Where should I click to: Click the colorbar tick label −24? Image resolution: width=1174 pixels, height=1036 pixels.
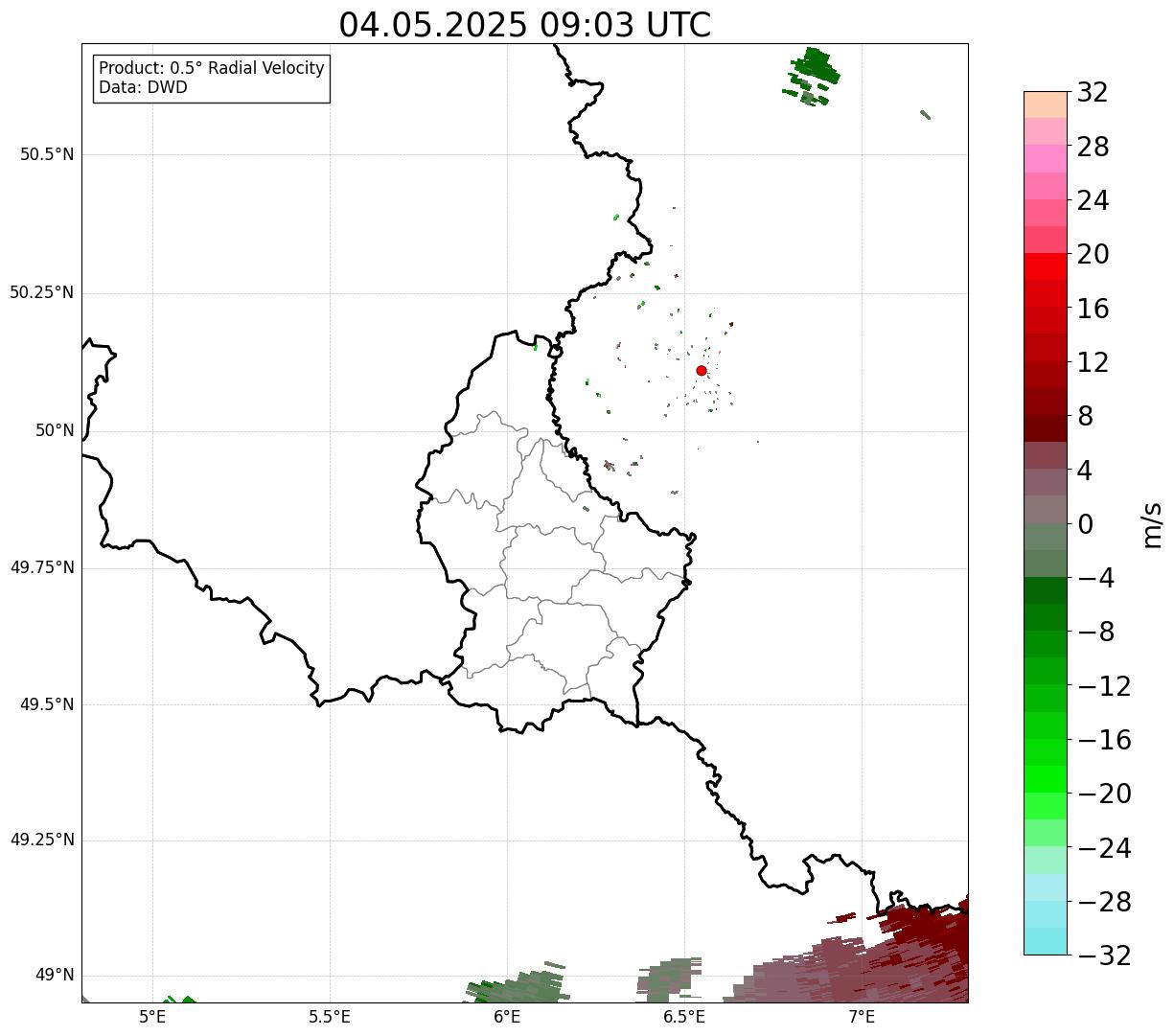click(x=1104, y=848)
